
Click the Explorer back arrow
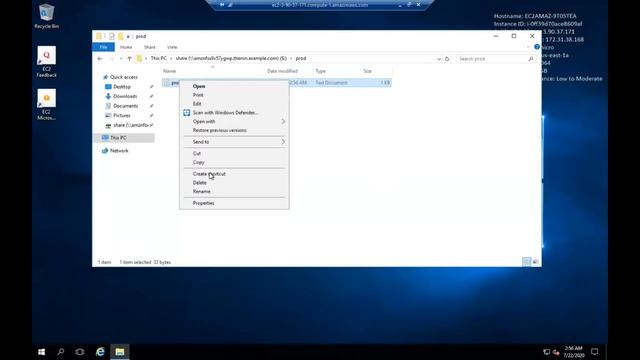pyautogui.click(x=100, y=59)
